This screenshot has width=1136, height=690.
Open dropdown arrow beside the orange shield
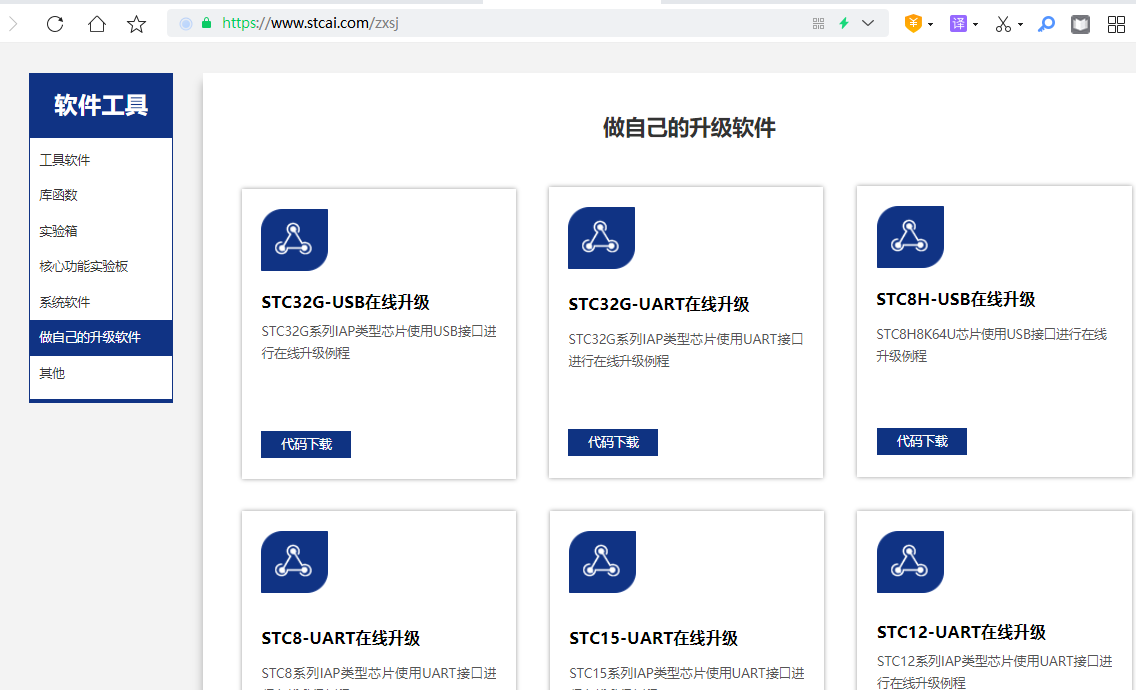tap(930, 25)
